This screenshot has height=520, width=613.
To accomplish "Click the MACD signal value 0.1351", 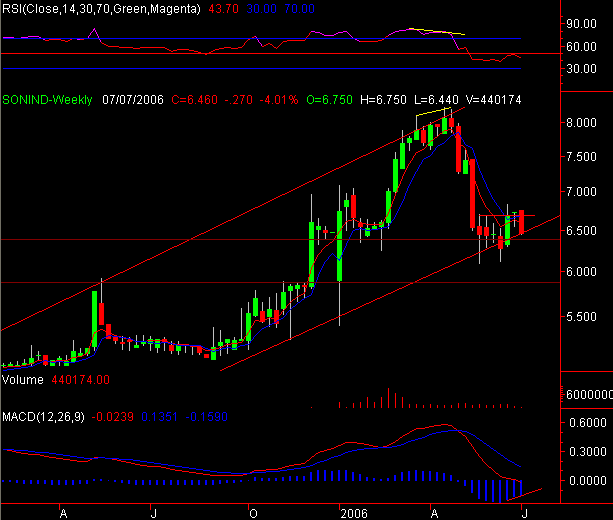I will pyautogui.click(x=160, y=417).
